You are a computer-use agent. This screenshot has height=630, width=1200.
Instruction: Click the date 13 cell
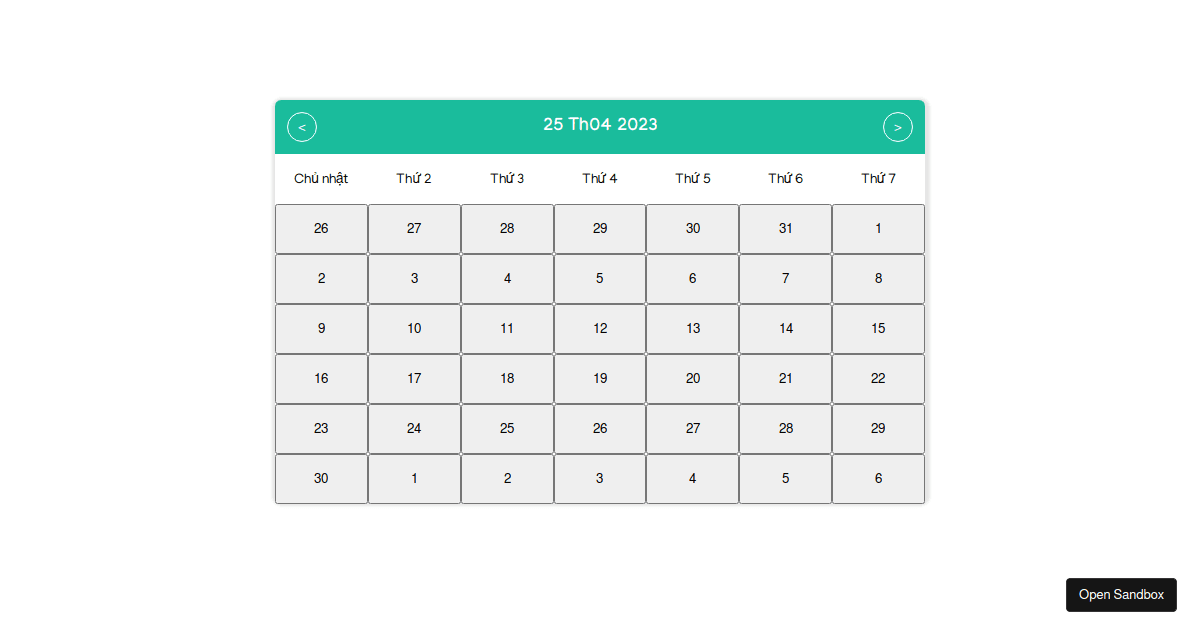[x=692, y=328]
